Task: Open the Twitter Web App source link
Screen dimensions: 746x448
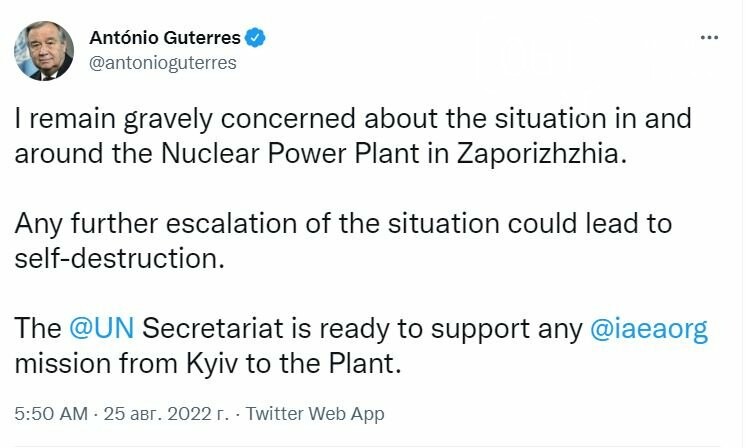Action: click(314, 413)
